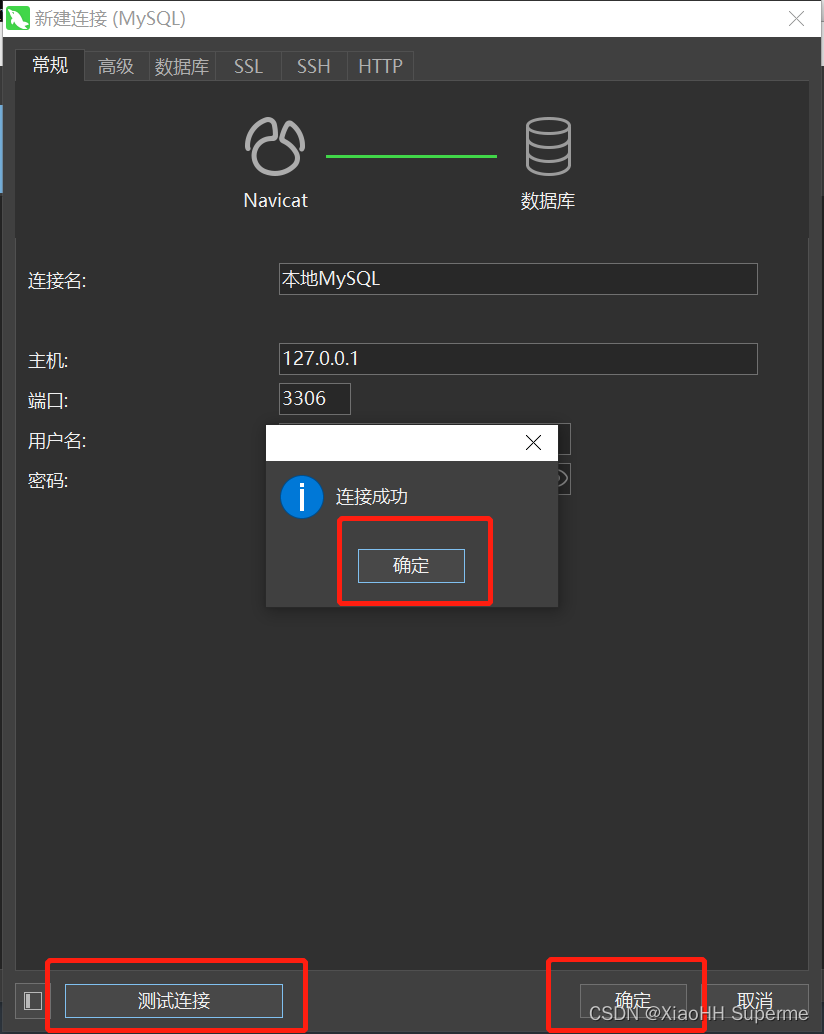Open the 高级 tab
The height and width of the screenshot is (1034, 824).
coord(116,66)
